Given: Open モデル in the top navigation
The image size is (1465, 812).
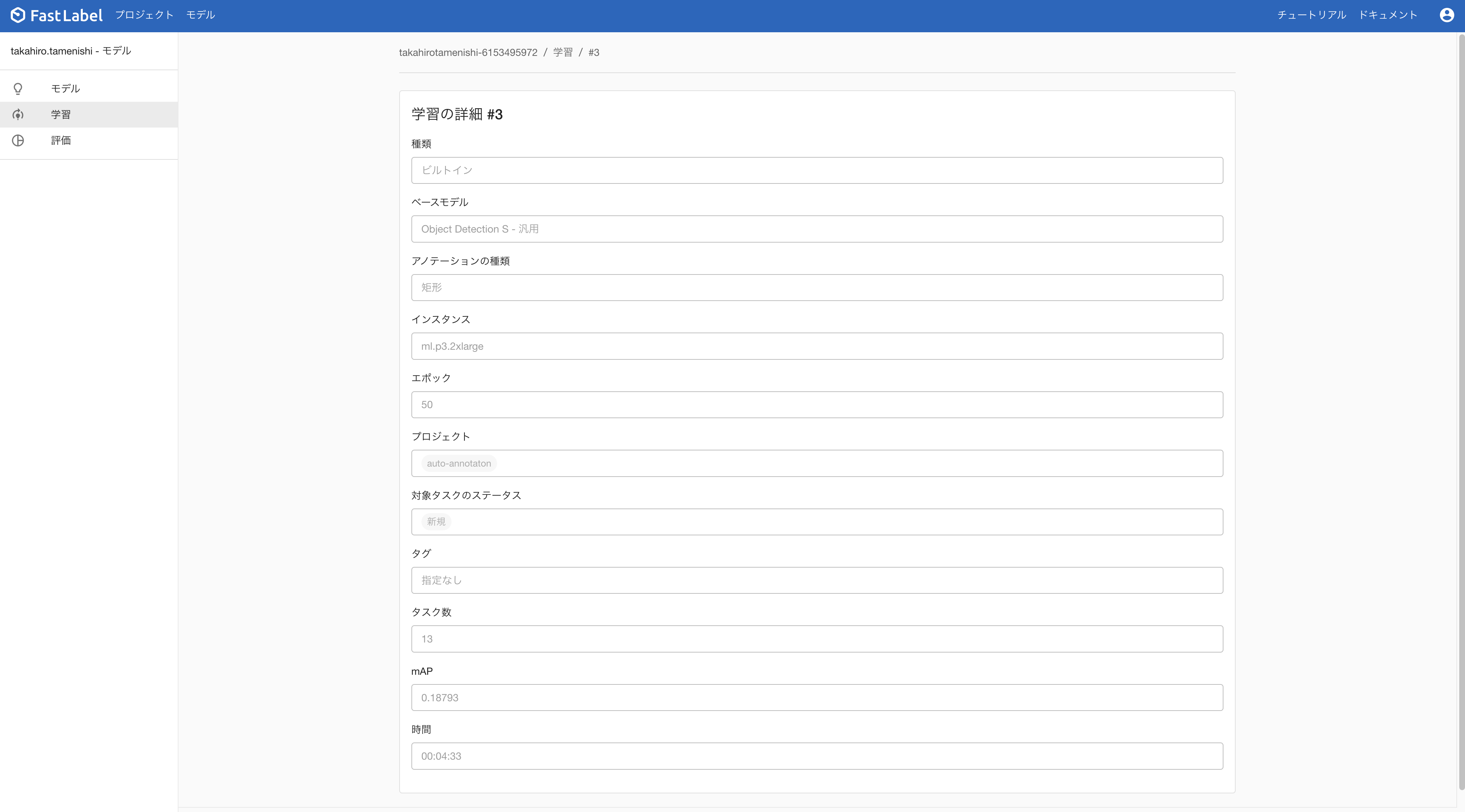Looking at the screenshot, I should 200,15.
